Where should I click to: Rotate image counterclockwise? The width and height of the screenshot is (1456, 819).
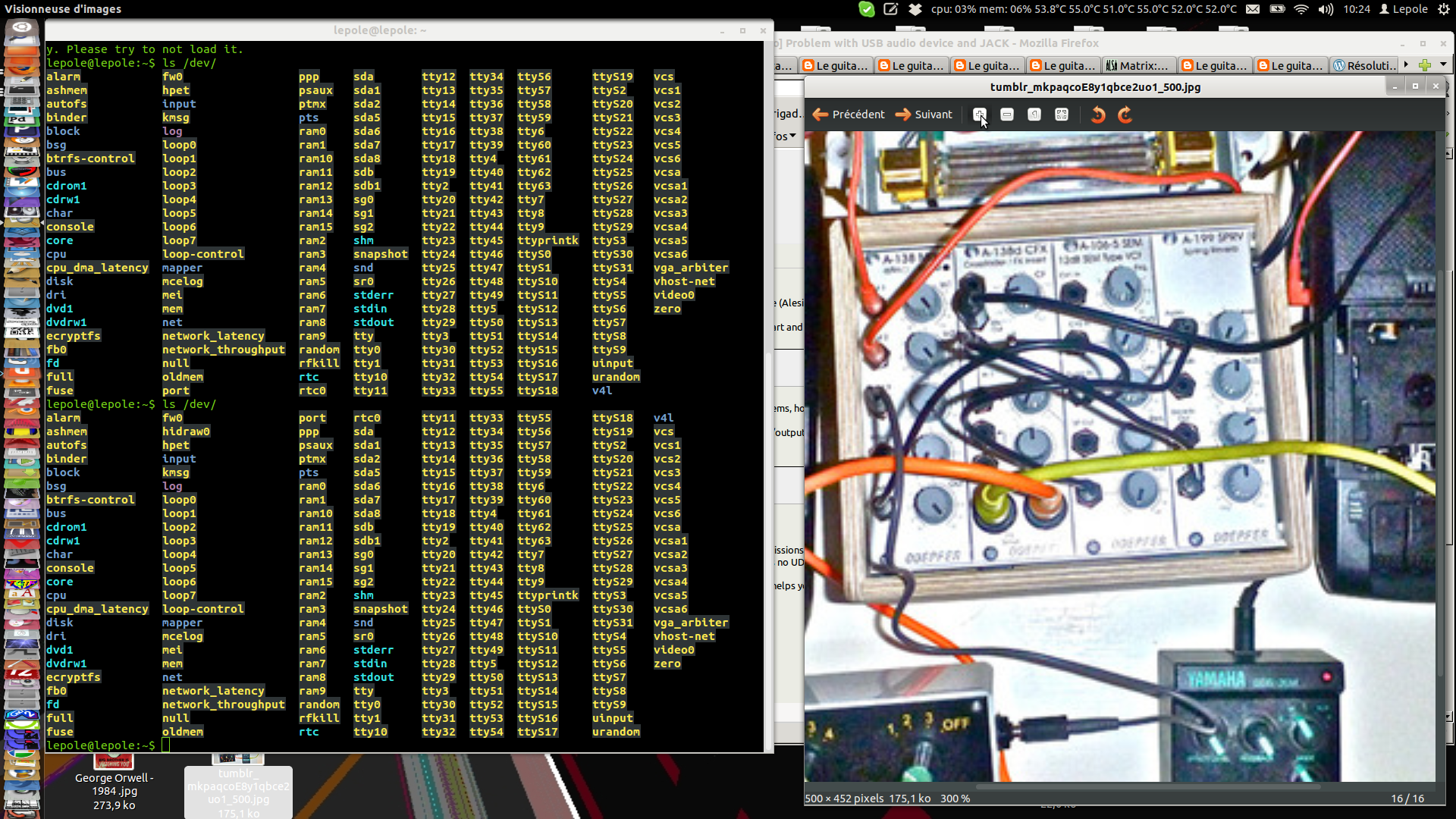coord(1097,115)
